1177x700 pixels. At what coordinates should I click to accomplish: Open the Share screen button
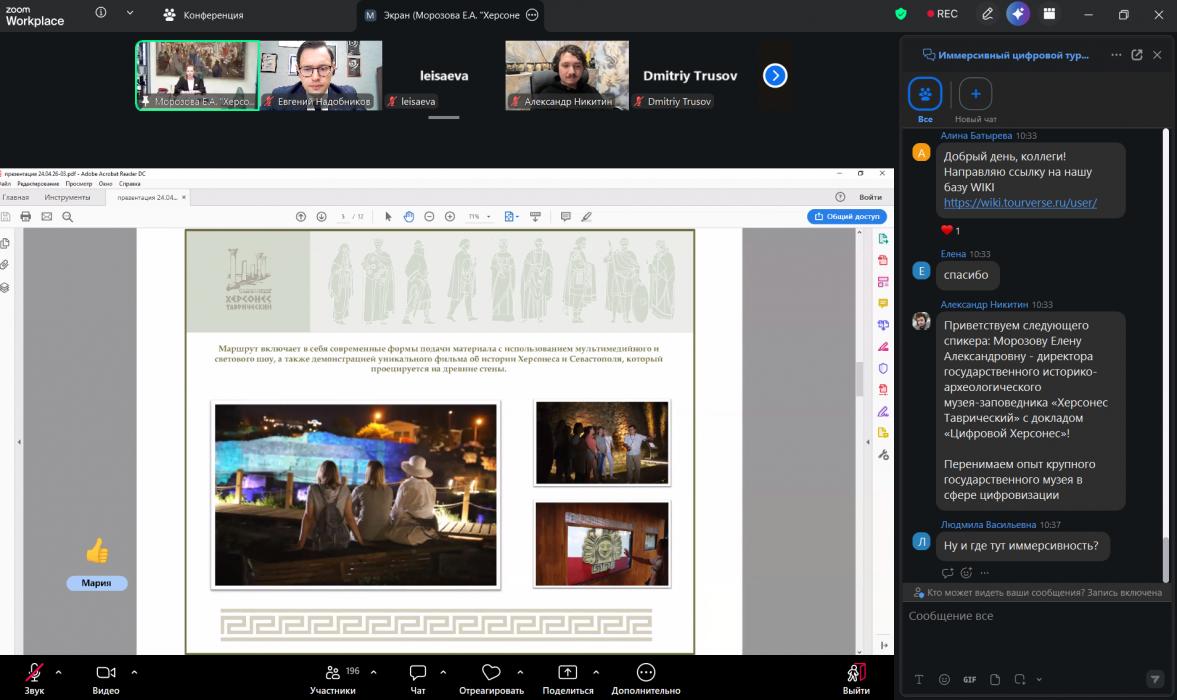tap(567, 679)
